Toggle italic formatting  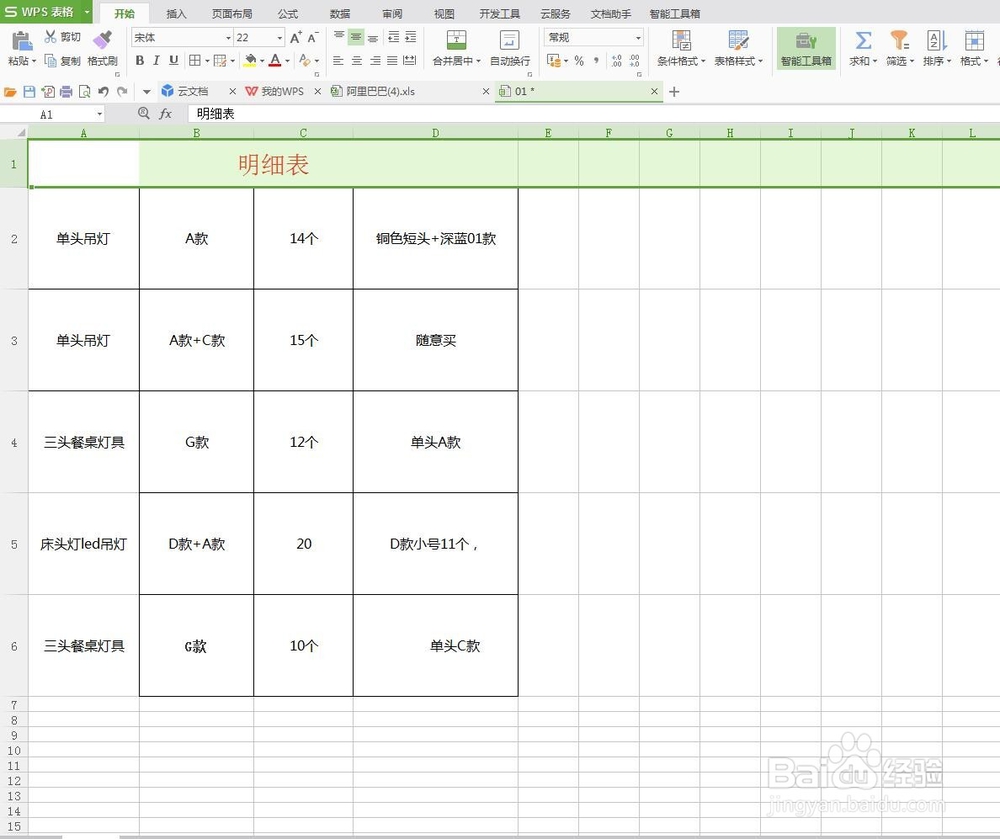point(156,60)
